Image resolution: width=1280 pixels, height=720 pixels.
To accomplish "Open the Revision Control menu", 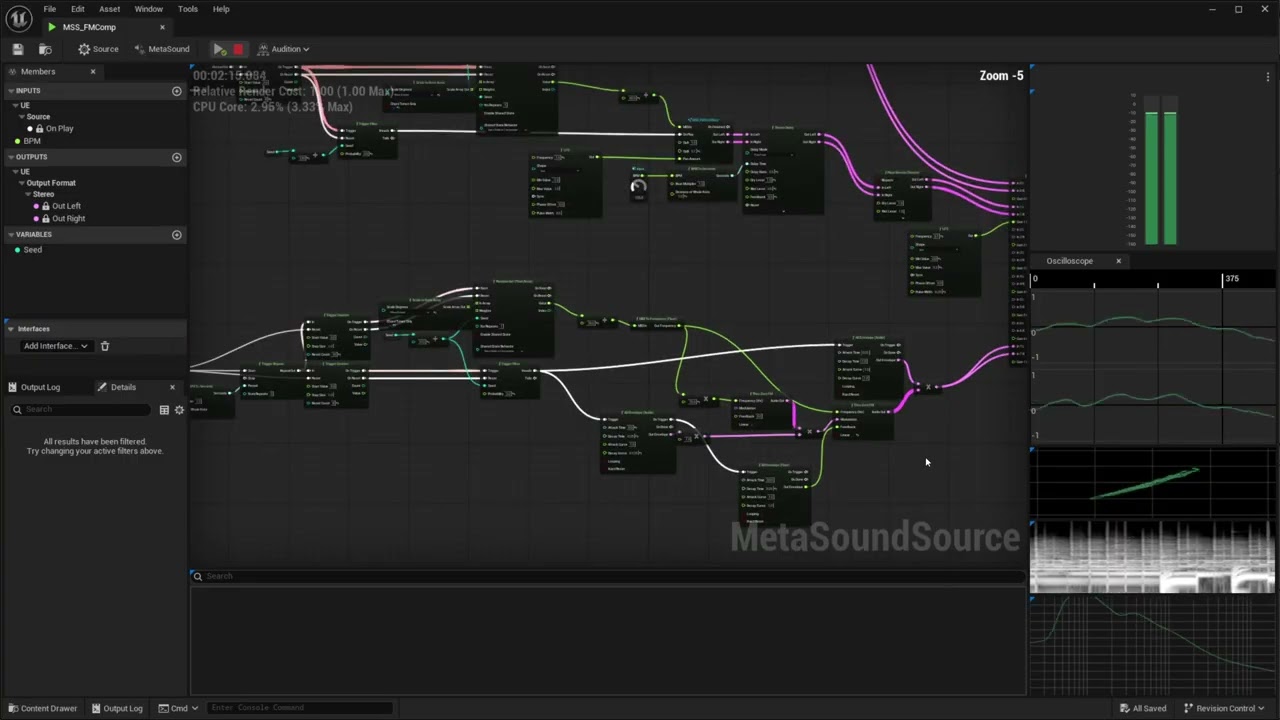I will (x=1224, y=708).
